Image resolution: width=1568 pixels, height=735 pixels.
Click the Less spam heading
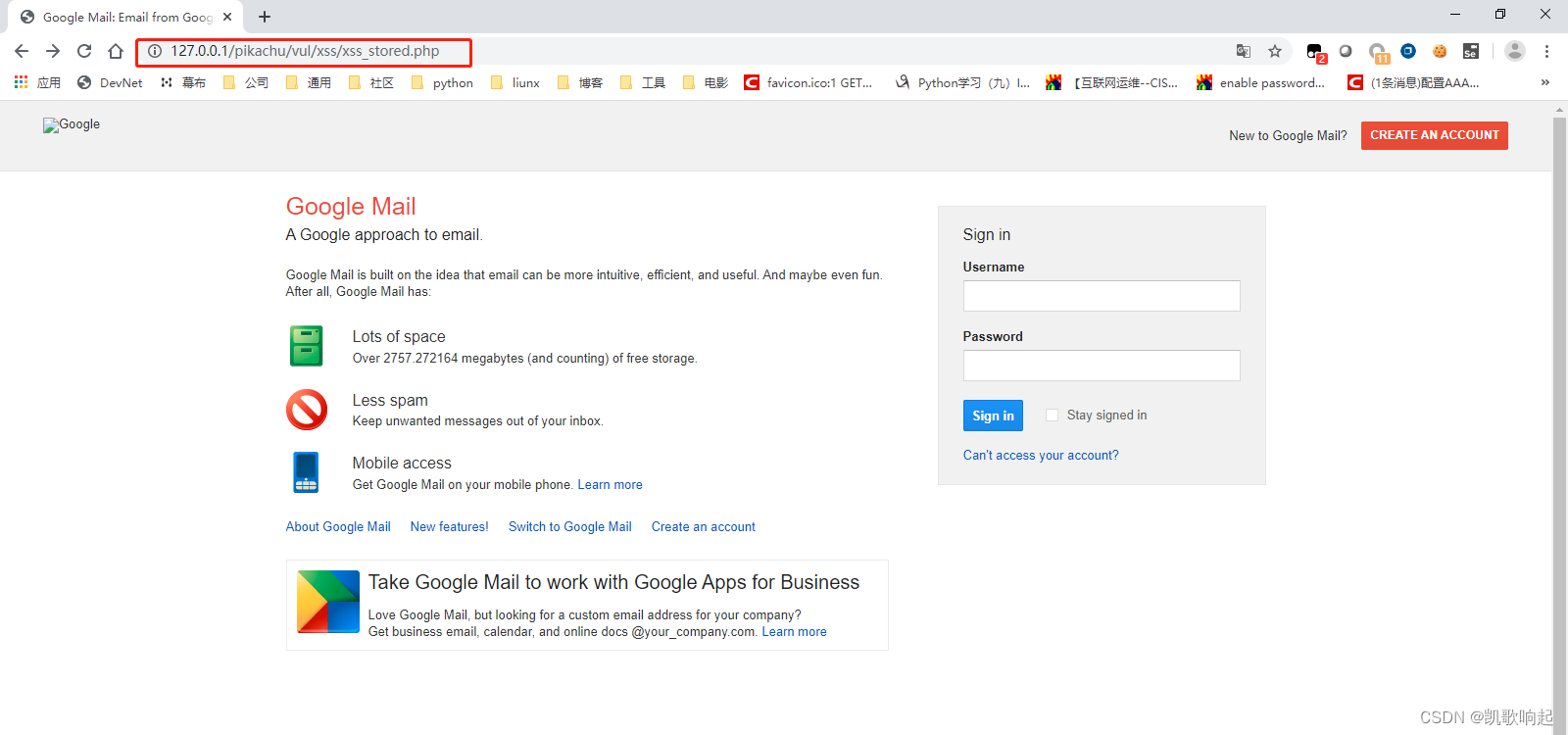coord(390,400)
